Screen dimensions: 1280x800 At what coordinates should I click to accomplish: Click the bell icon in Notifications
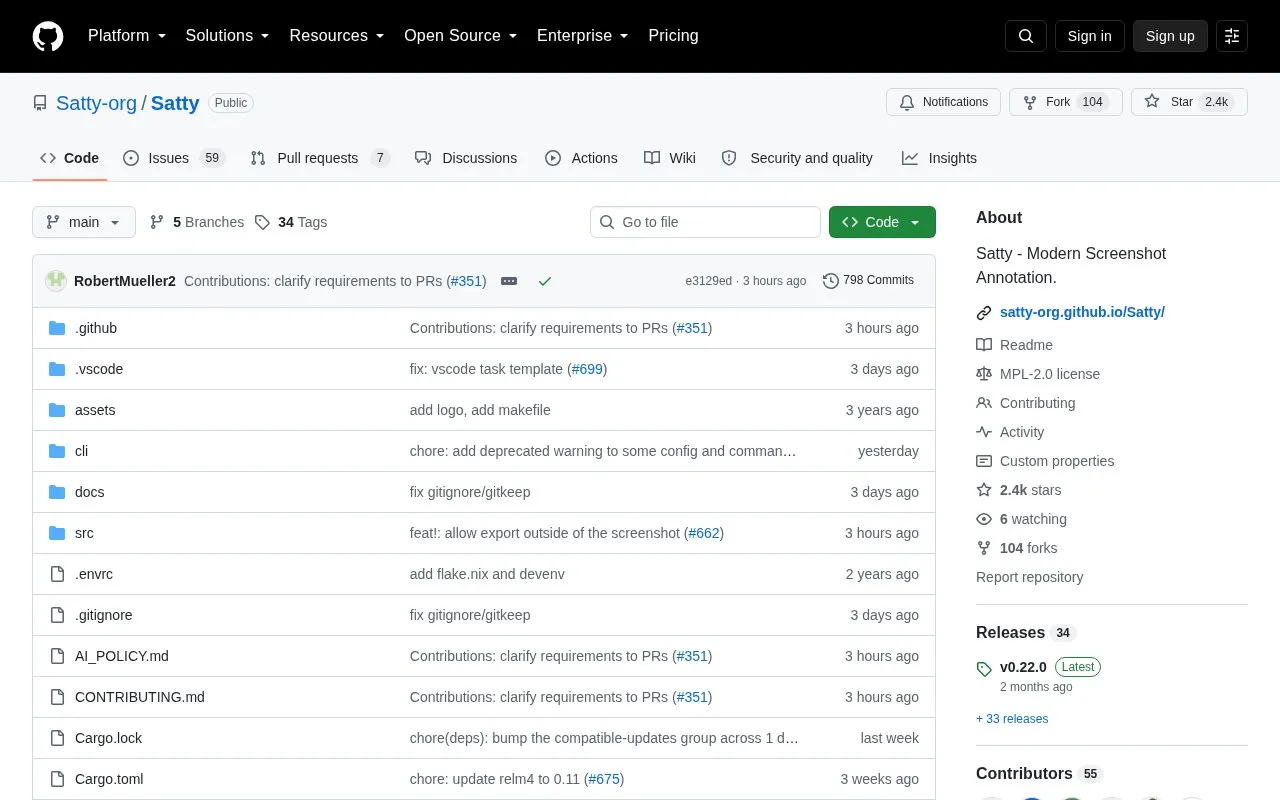(907, 102)
